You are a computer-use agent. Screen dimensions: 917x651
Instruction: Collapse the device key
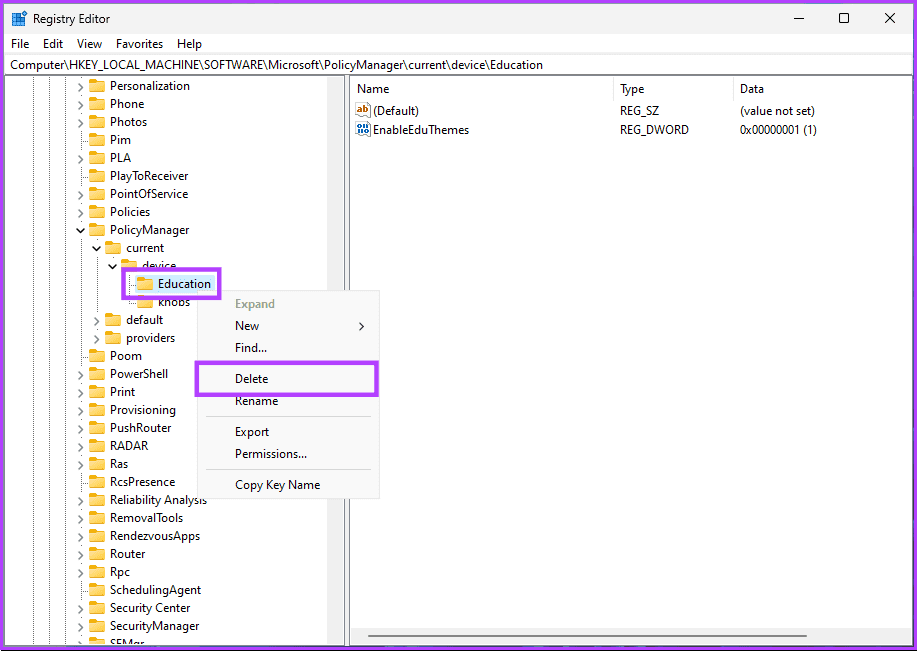113,267
